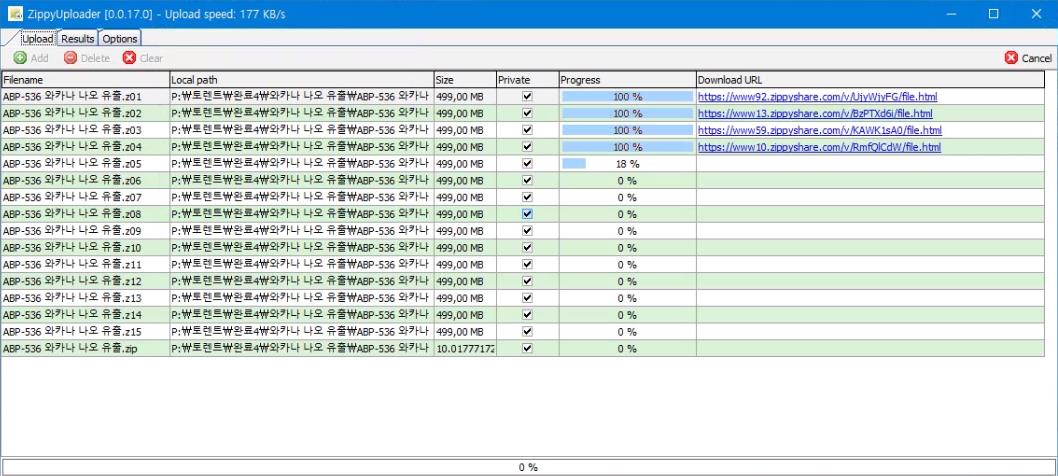Image resolution: width=1058 pixels, height=476 pixels.
Task: Toggle Private checkbox for the .z15 file
Action: tap(527, 332)
